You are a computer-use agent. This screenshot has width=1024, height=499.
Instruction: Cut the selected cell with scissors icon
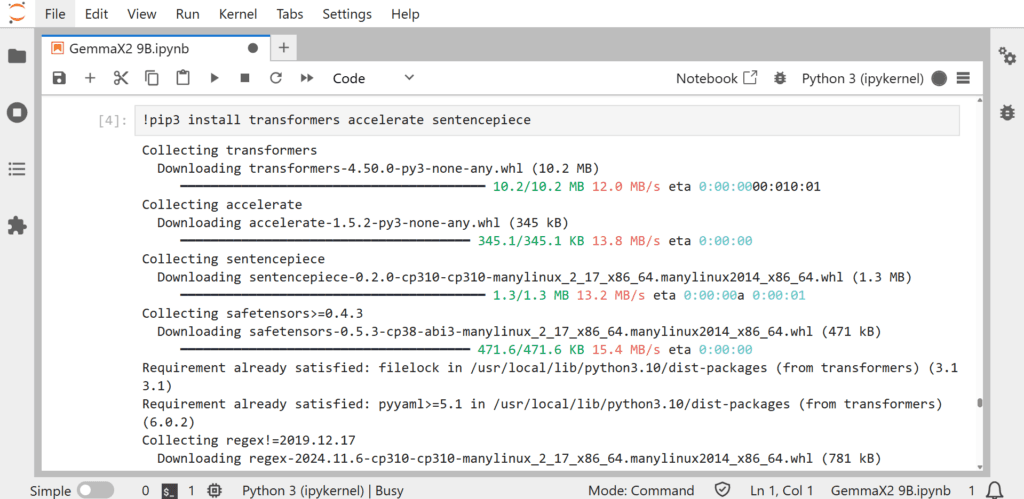pos(121,78)
